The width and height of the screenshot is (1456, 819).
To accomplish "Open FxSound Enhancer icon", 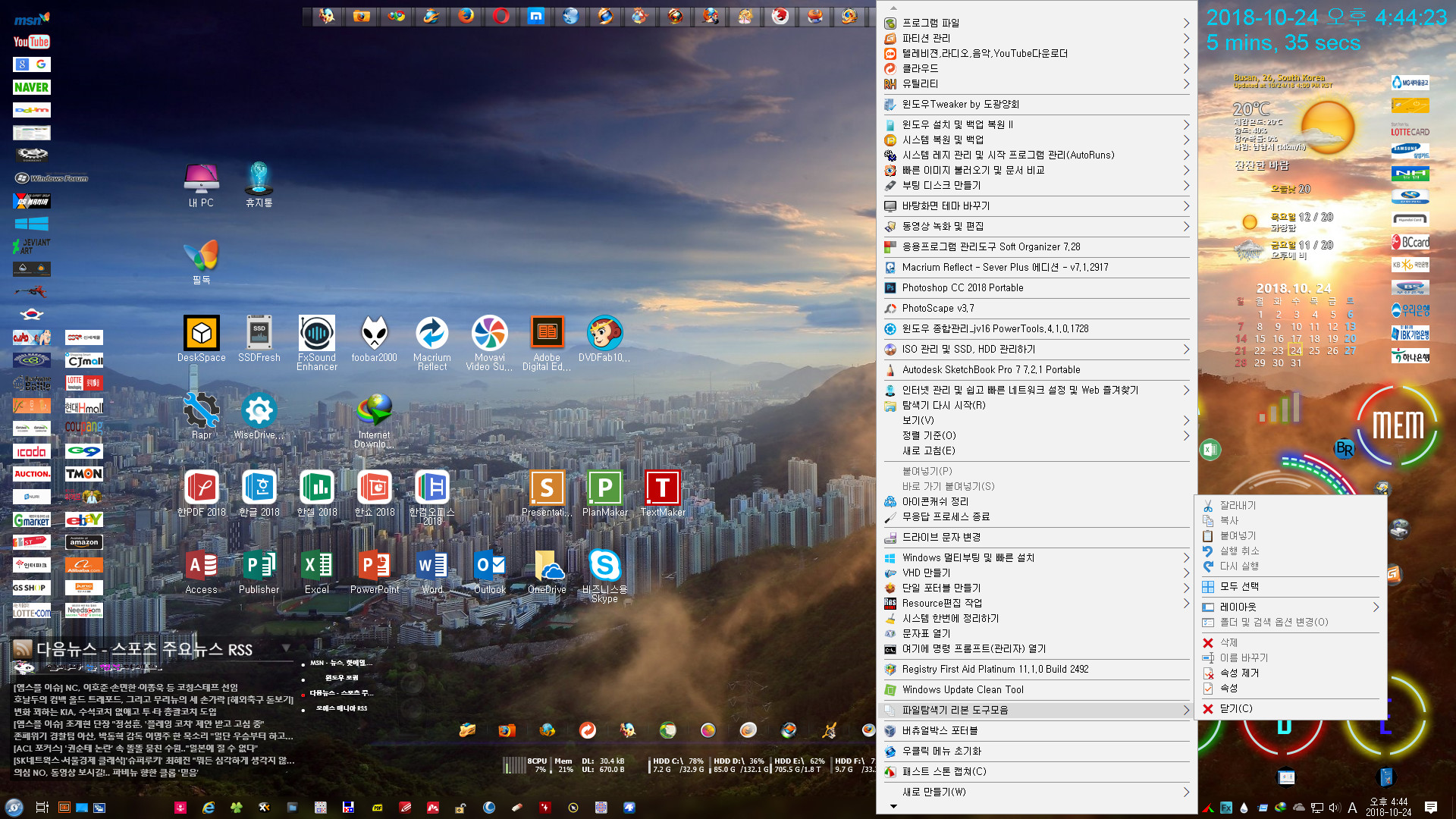I will pos(316,343).
